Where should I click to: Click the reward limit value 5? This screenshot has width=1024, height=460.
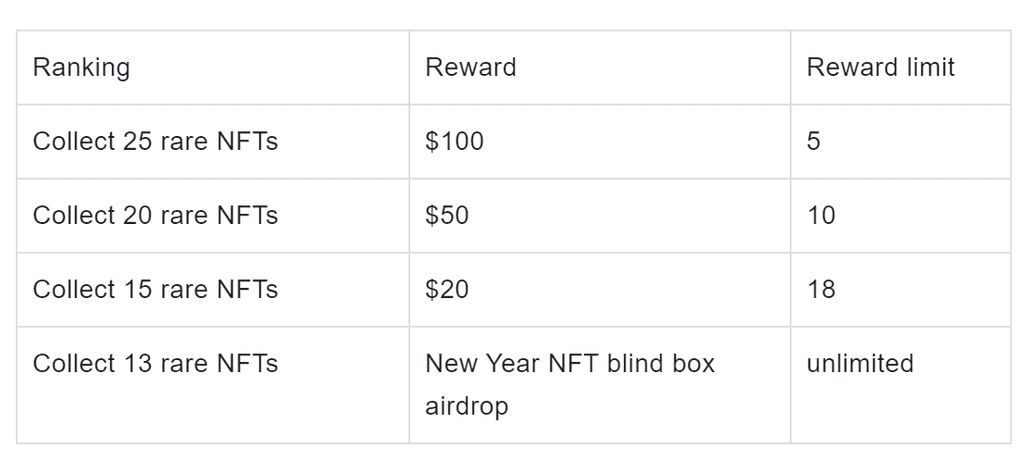pyautogui.click(x=813, y=142)
